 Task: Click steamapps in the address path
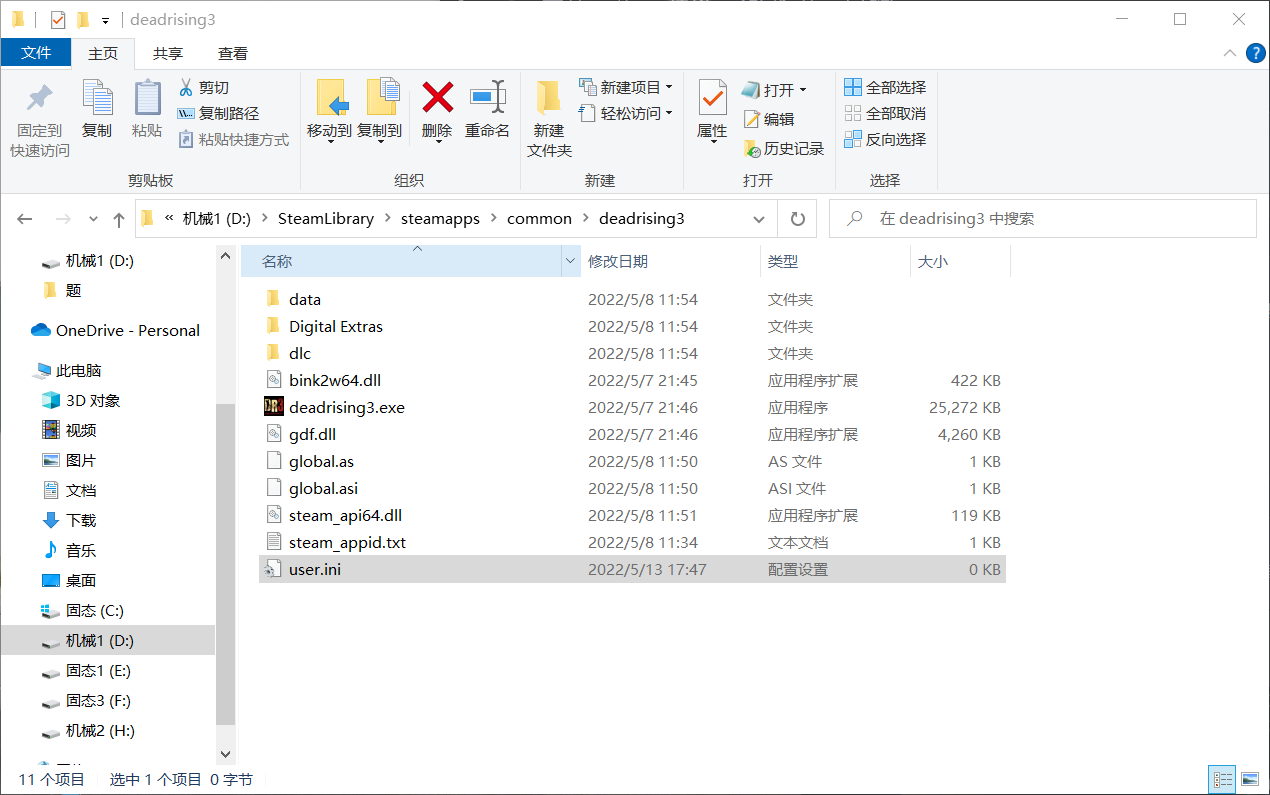coord(440,219)
